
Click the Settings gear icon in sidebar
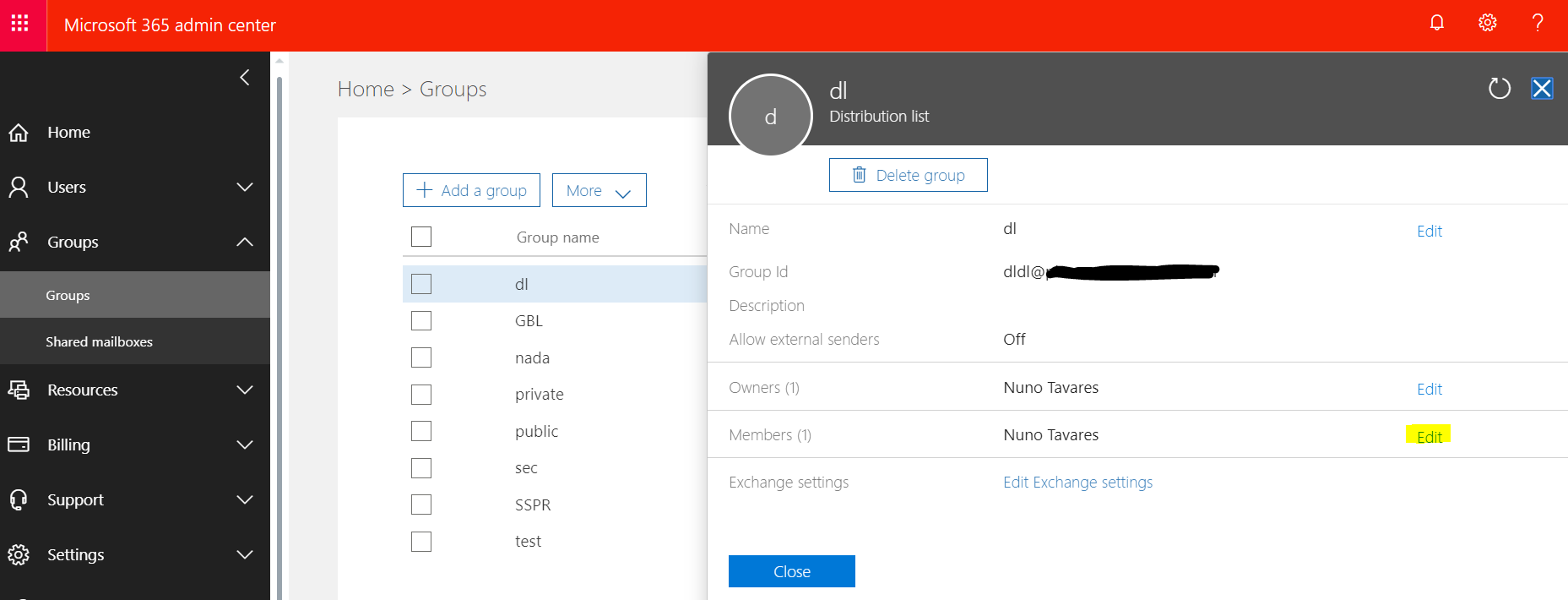point(19,554)
